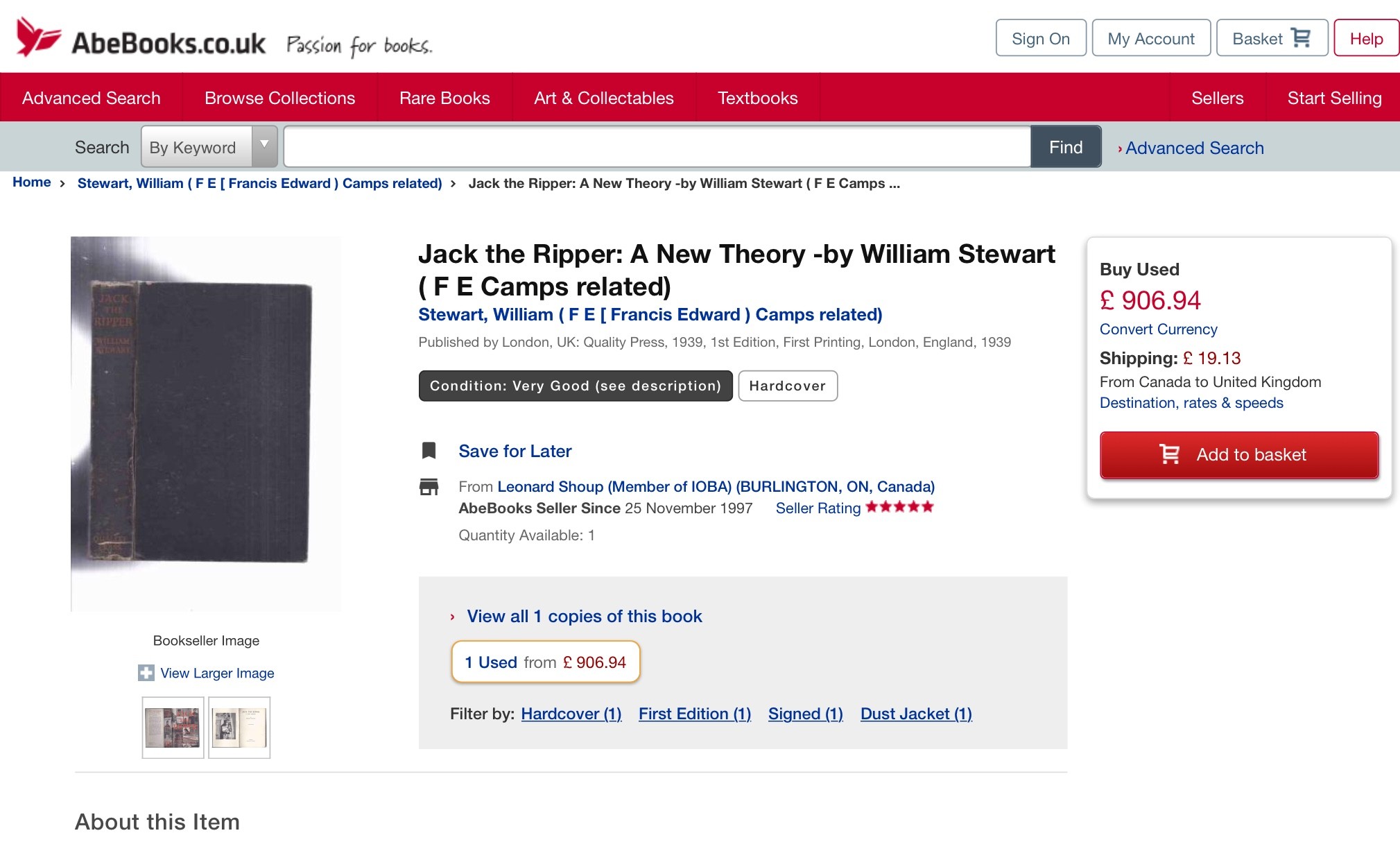Click the five-star seller rating

[x=899, y=507]
